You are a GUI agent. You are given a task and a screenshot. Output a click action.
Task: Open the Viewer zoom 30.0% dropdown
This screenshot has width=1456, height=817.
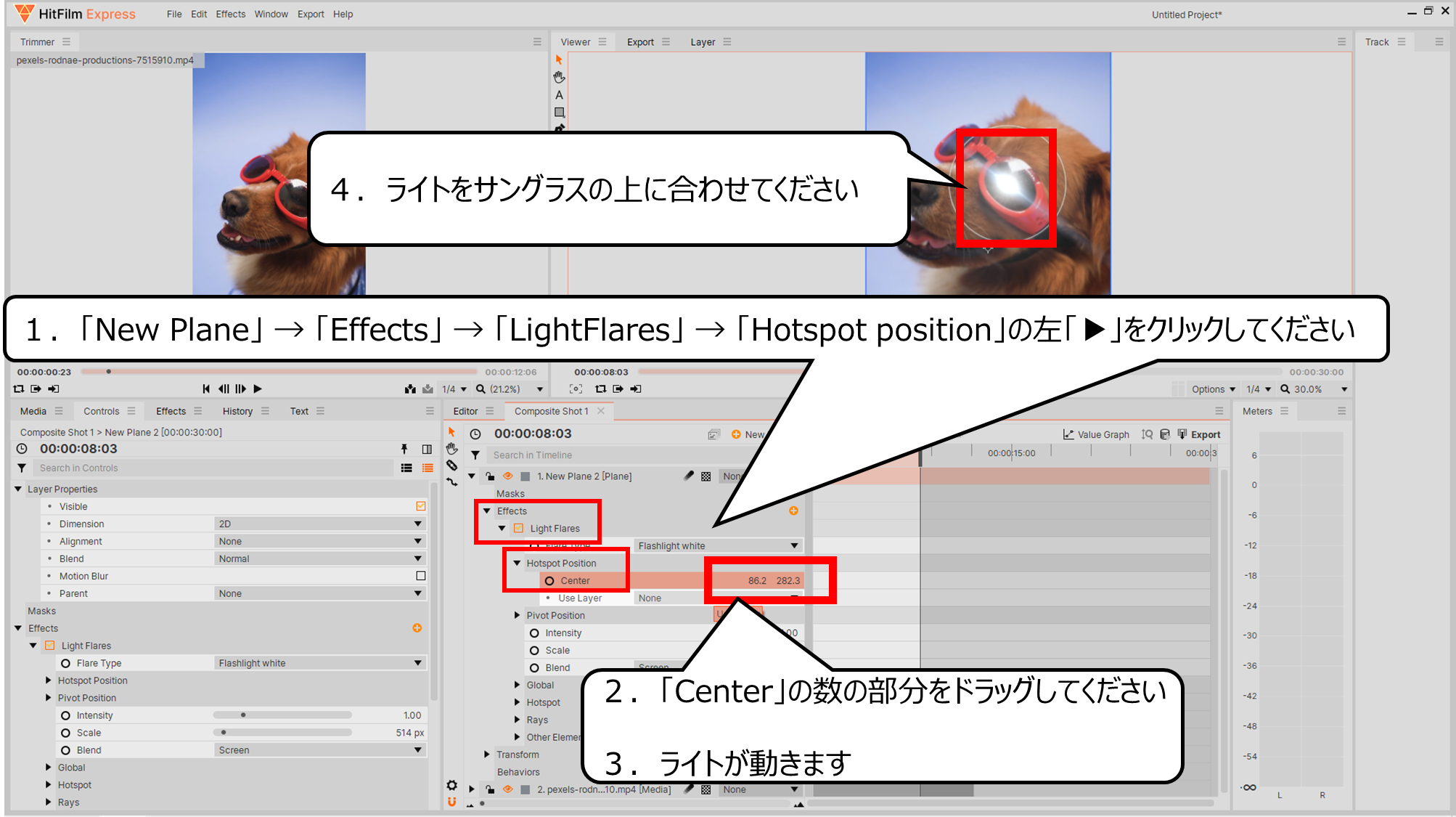coord(1314,389)
